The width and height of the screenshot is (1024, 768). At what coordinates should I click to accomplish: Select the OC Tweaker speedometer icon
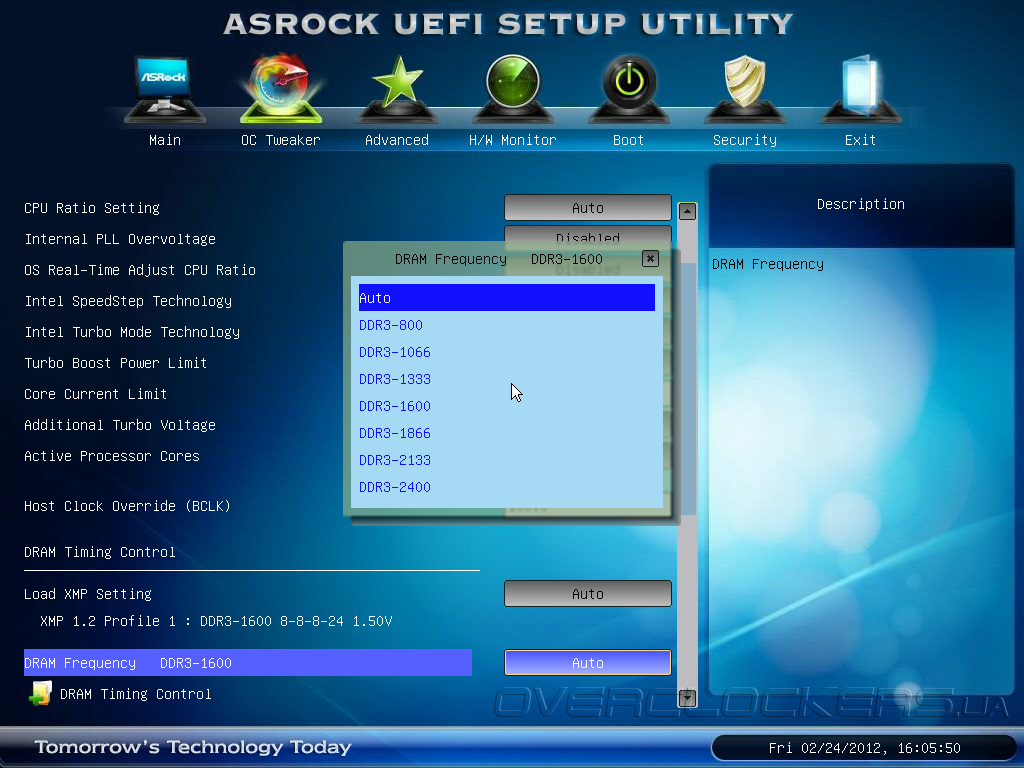click(281, 88)
